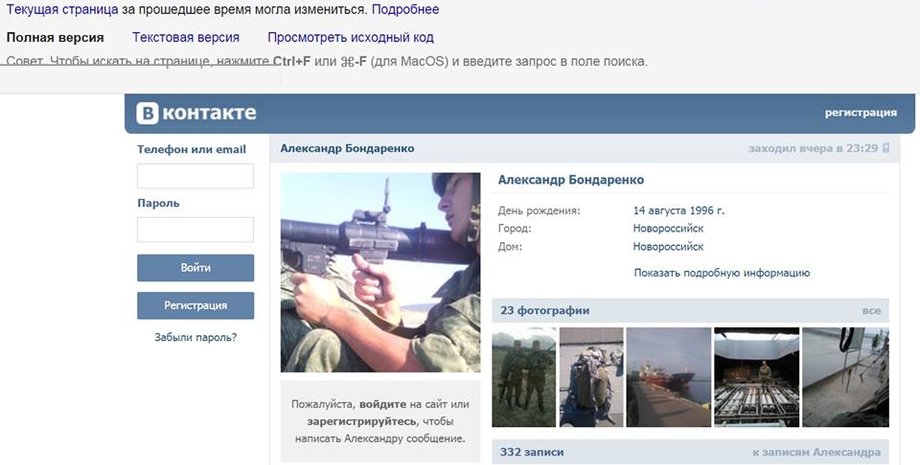Open the fifth photo thumbnail

tap(845, 377)
